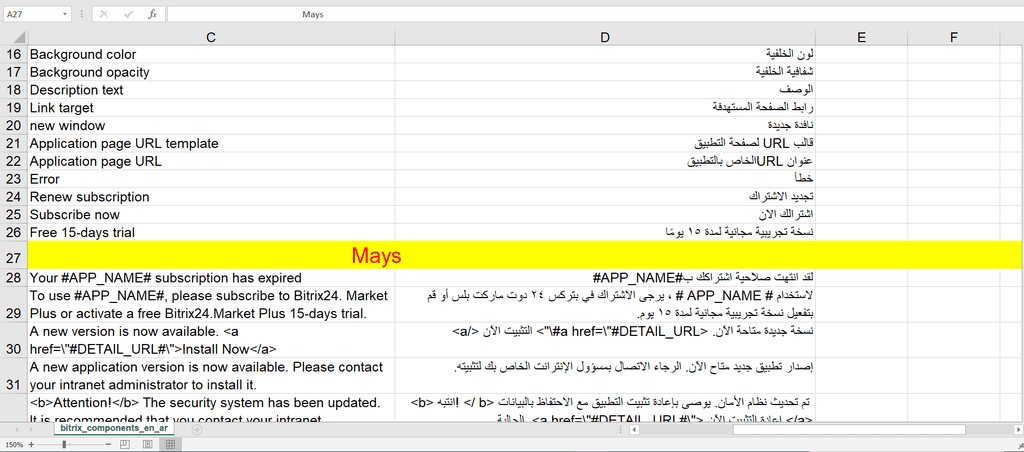Select cell 'A new version is now available'
1024x452 pixels.
[211, 340]
